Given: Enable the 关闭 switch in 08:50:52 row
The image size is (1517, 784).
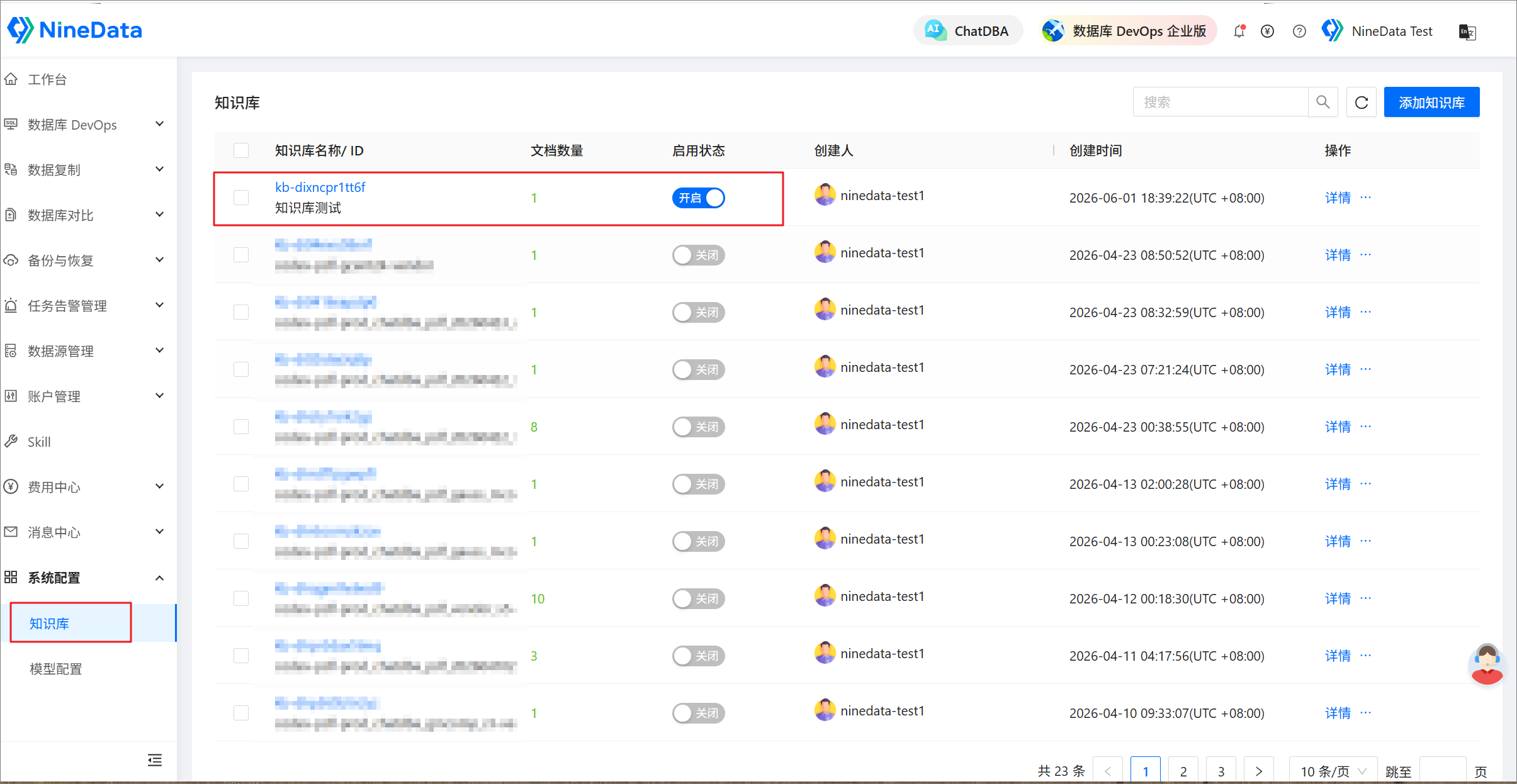Looking at the screenshot, I should tap(699, 255).
